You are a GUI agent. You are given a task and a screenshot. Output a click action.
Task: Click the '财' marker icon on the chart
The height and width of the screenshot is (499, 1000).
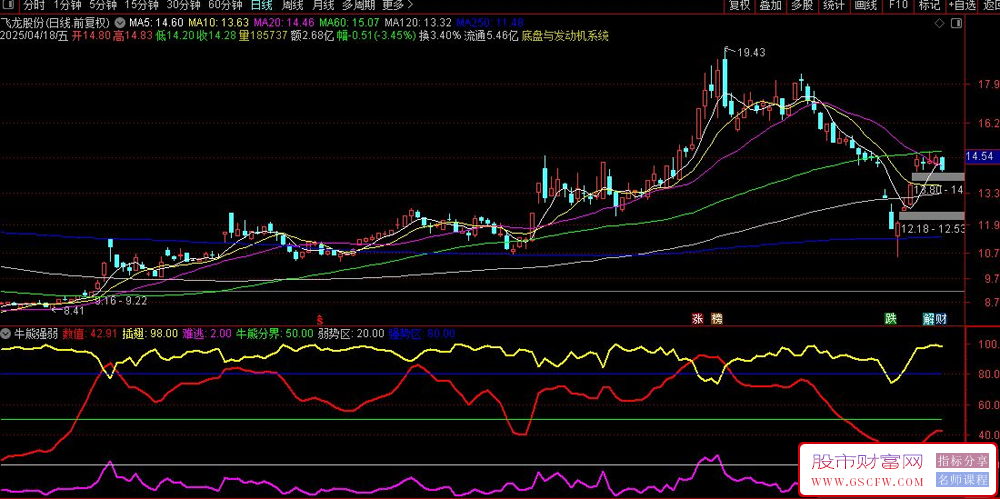pos(941,318)
